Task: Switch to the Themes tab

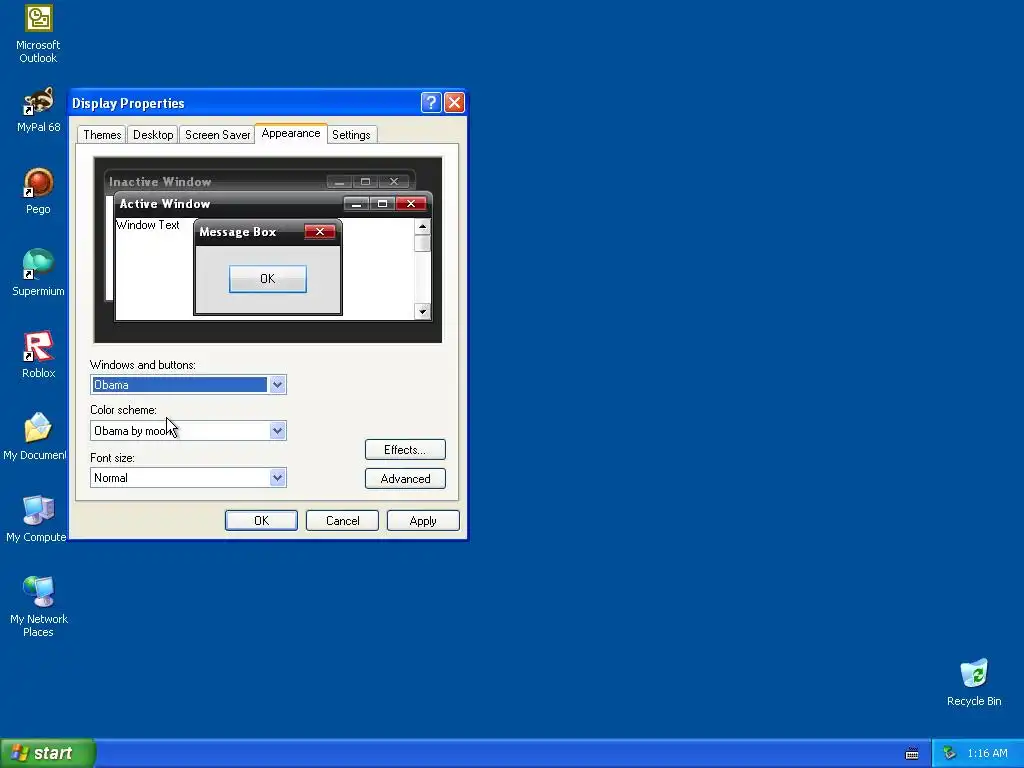Action: pos(102,135)
